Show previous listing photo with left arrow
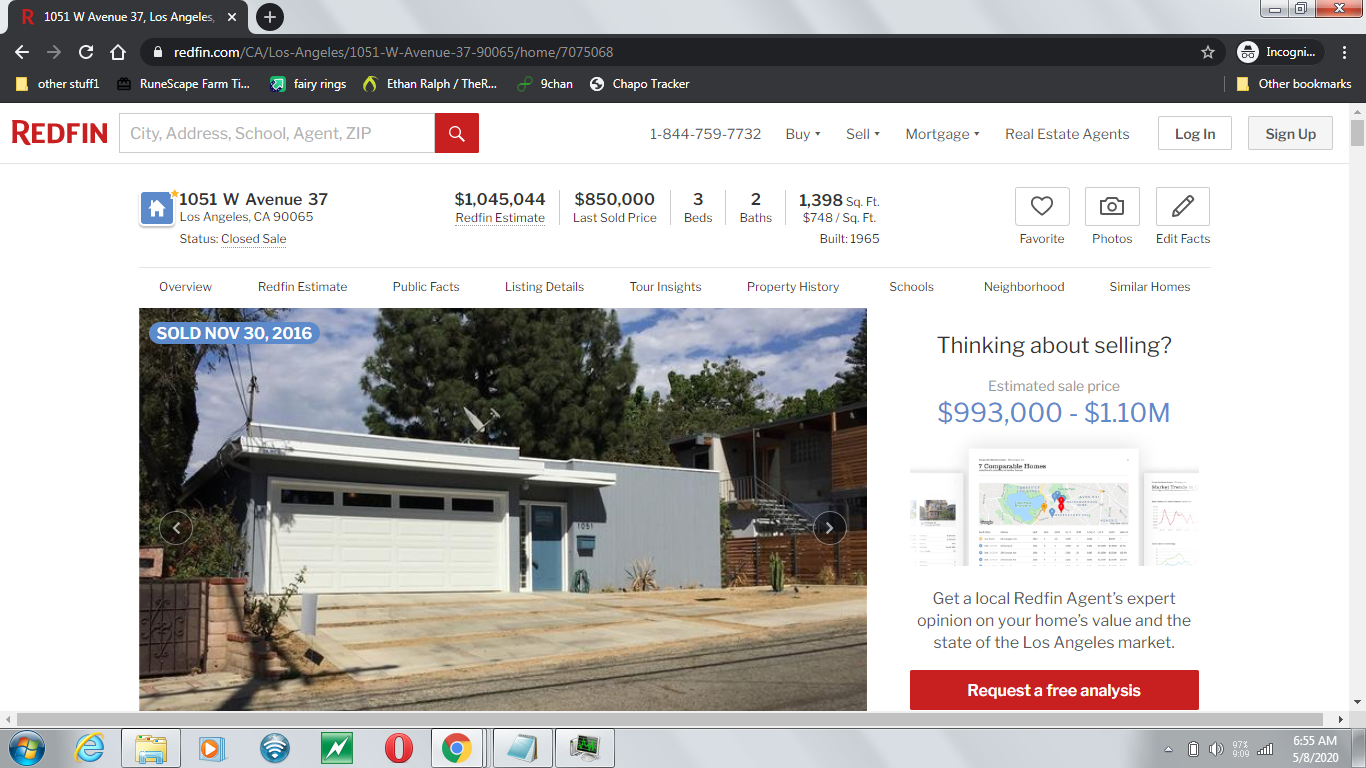The width and height of the screenshot is (1366, 768). 176,528
